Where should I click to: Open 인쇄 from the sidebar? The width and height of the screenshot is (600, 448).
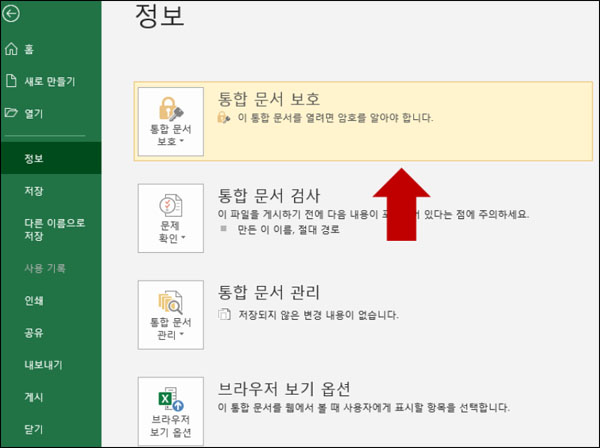pyautogui.click(x=34, y=300)
